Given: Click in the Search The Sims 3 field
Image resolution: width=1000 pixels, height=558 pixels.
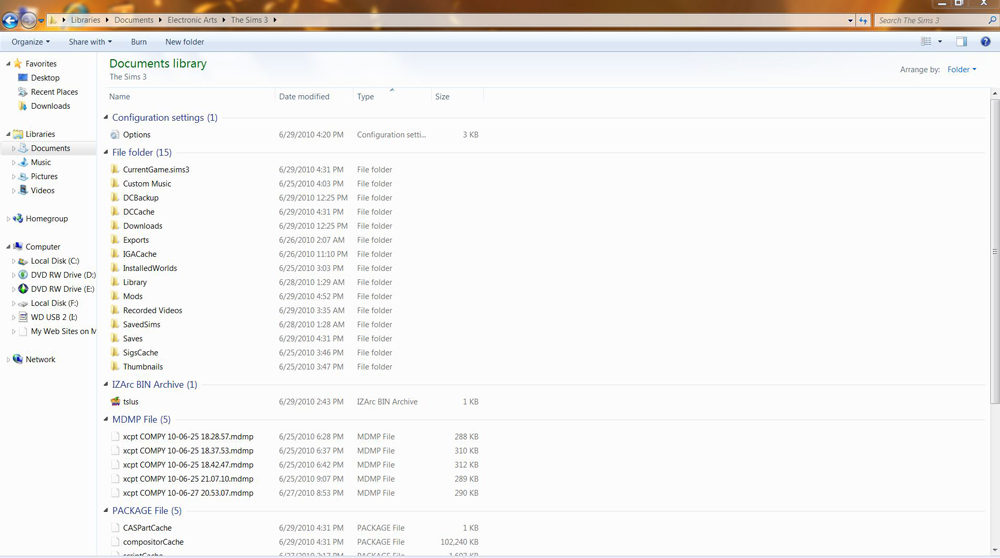Looking at the screenshot, I should 930,20.
